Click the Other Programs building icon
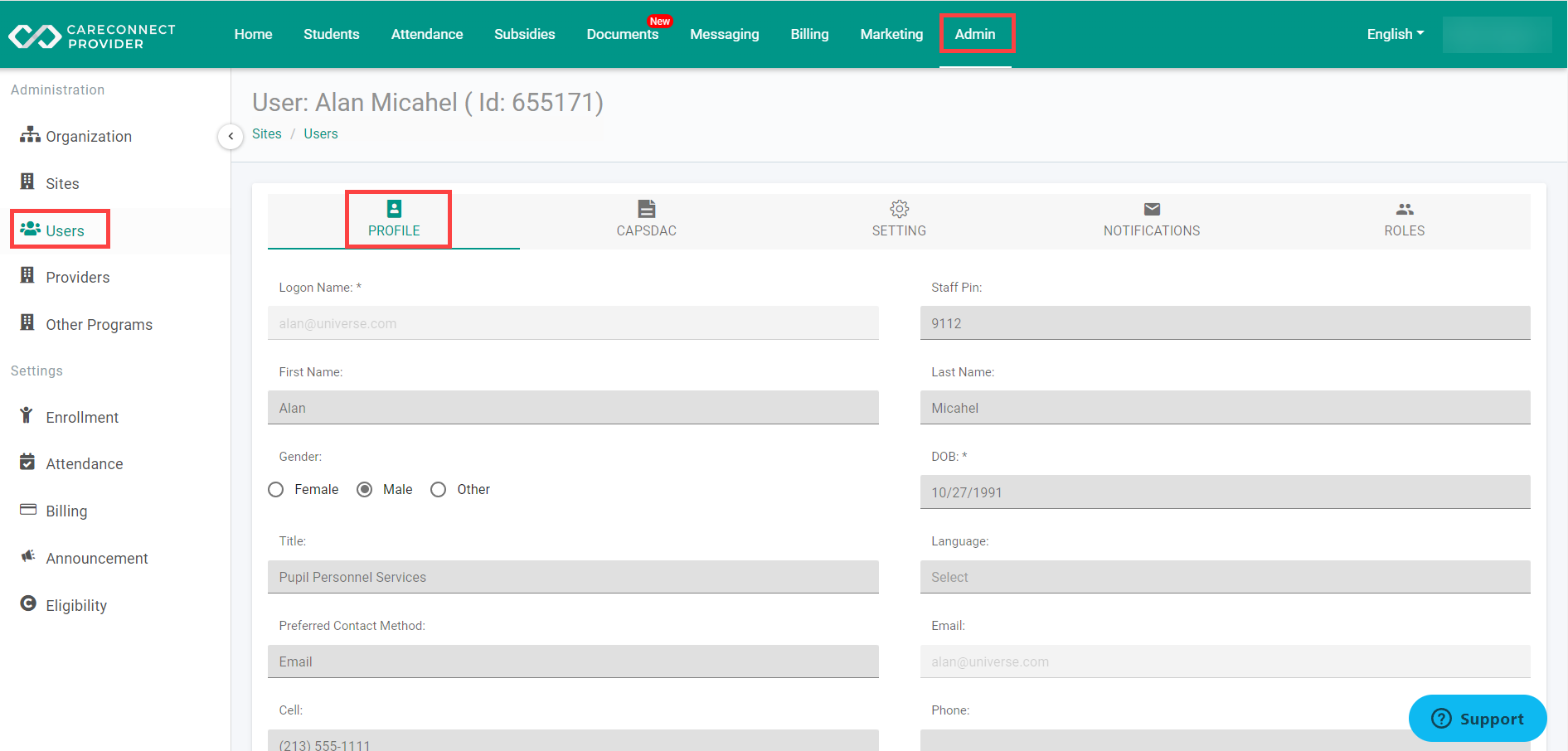The image size is (1568, 751). coord(27,322)
